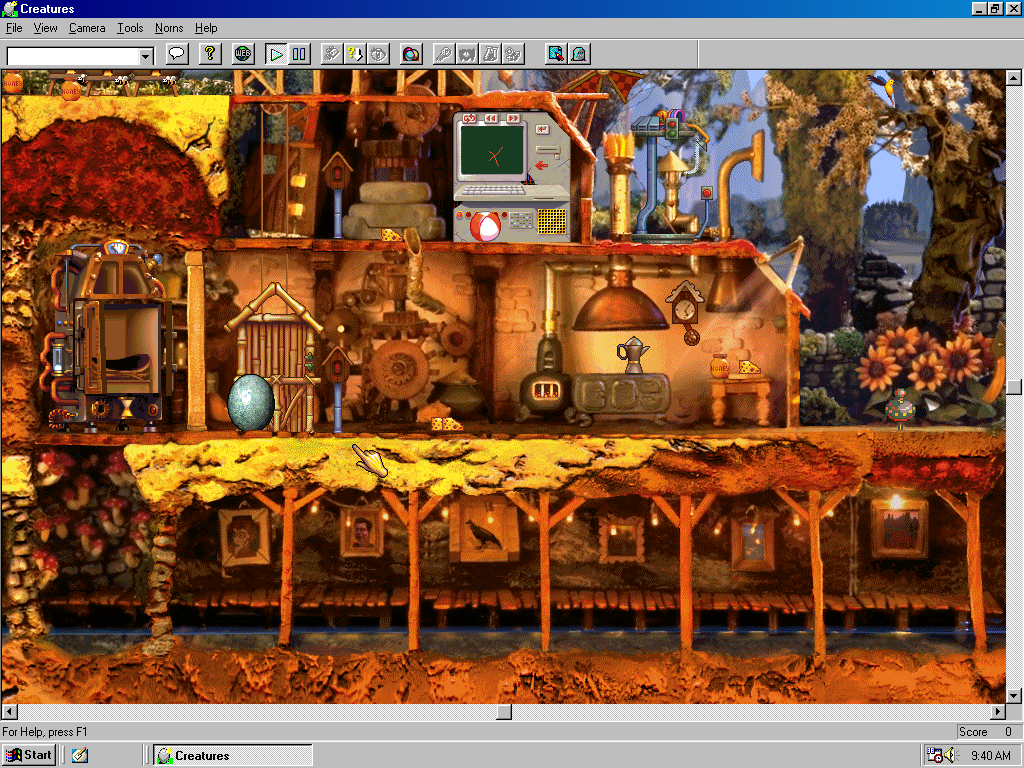Viewport: 1024px width, 768px height.
Task: Expand the toolbar combo box dropdown arrow
Action: coord(146,57)
